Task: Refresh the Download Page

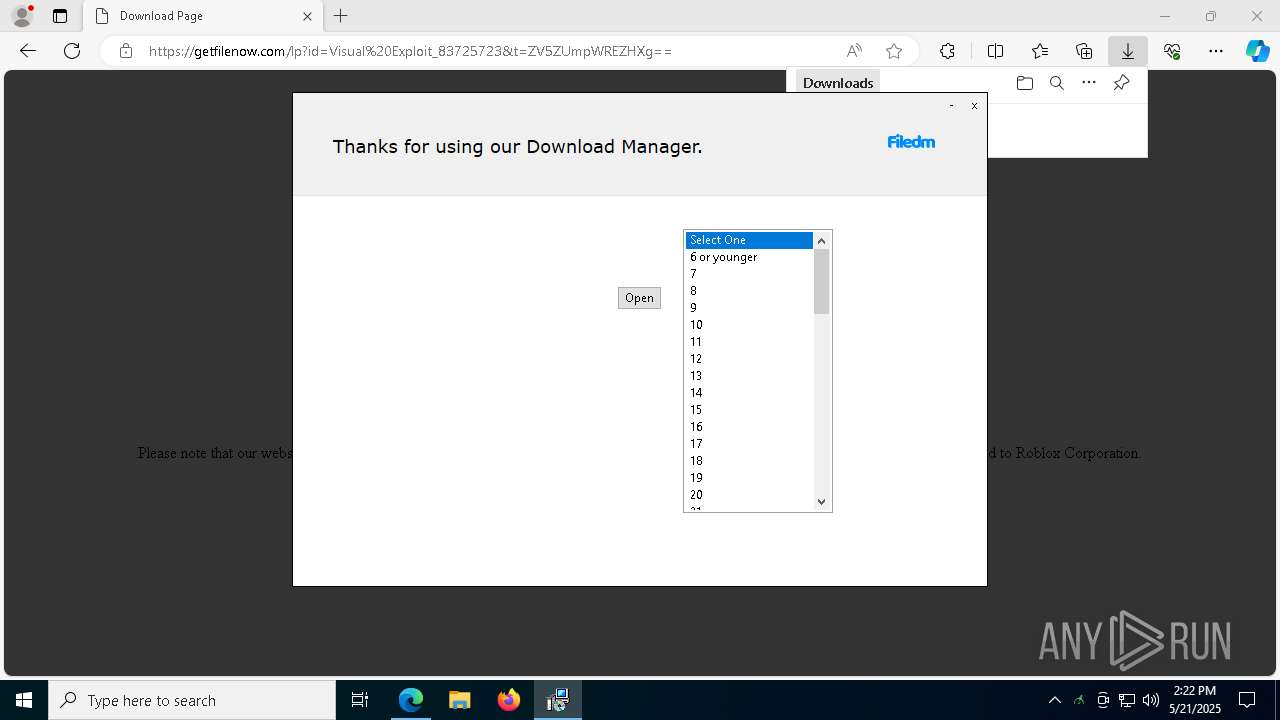Action: point(72,51)
